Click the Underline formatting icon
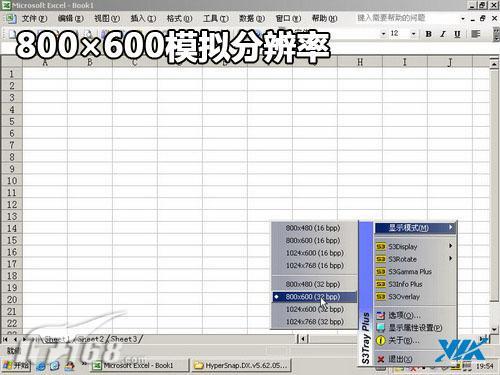This screenshot has height=375, width=500. pos(457,34)
